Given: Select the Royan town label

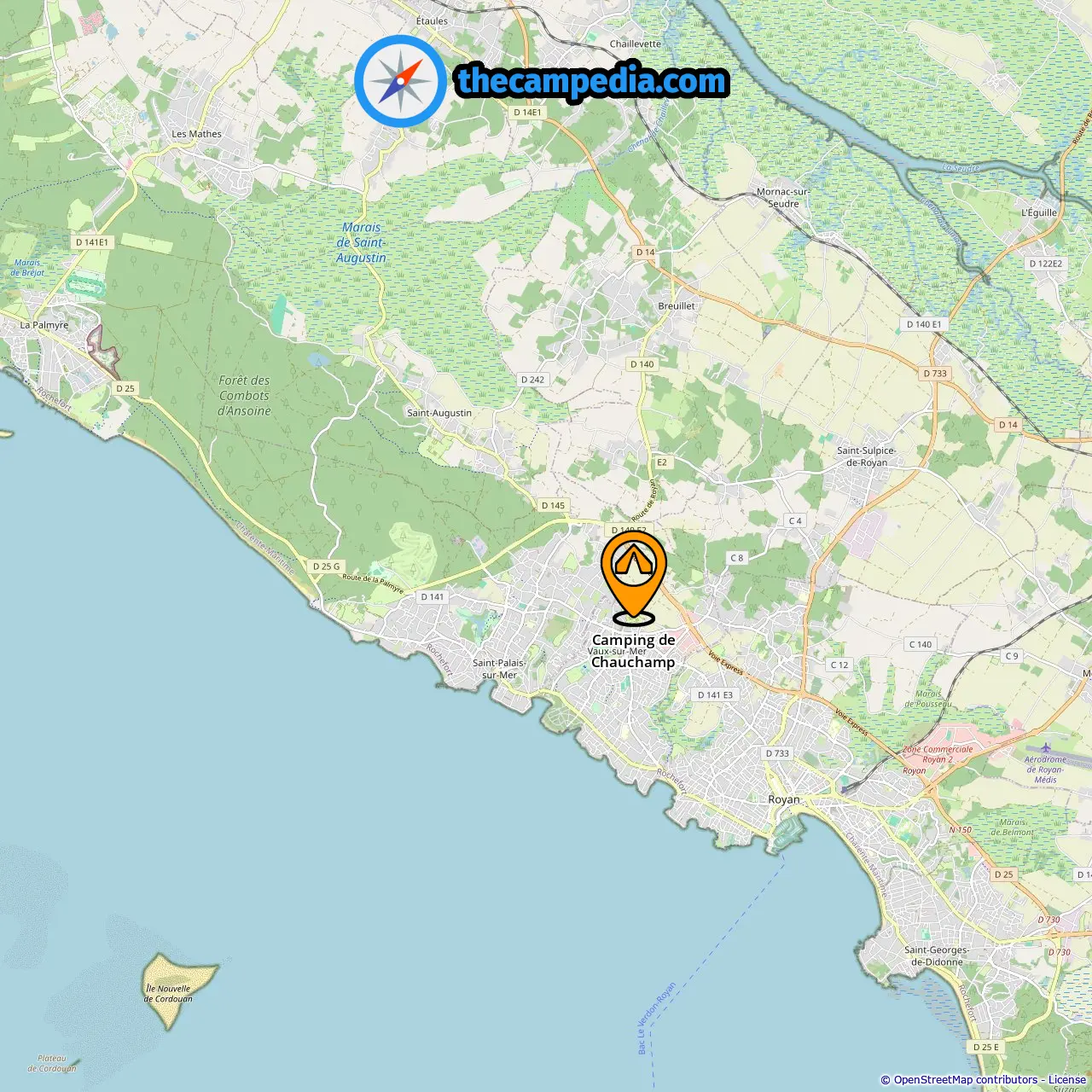Looking at the screenshot, I should click(784, 799).
